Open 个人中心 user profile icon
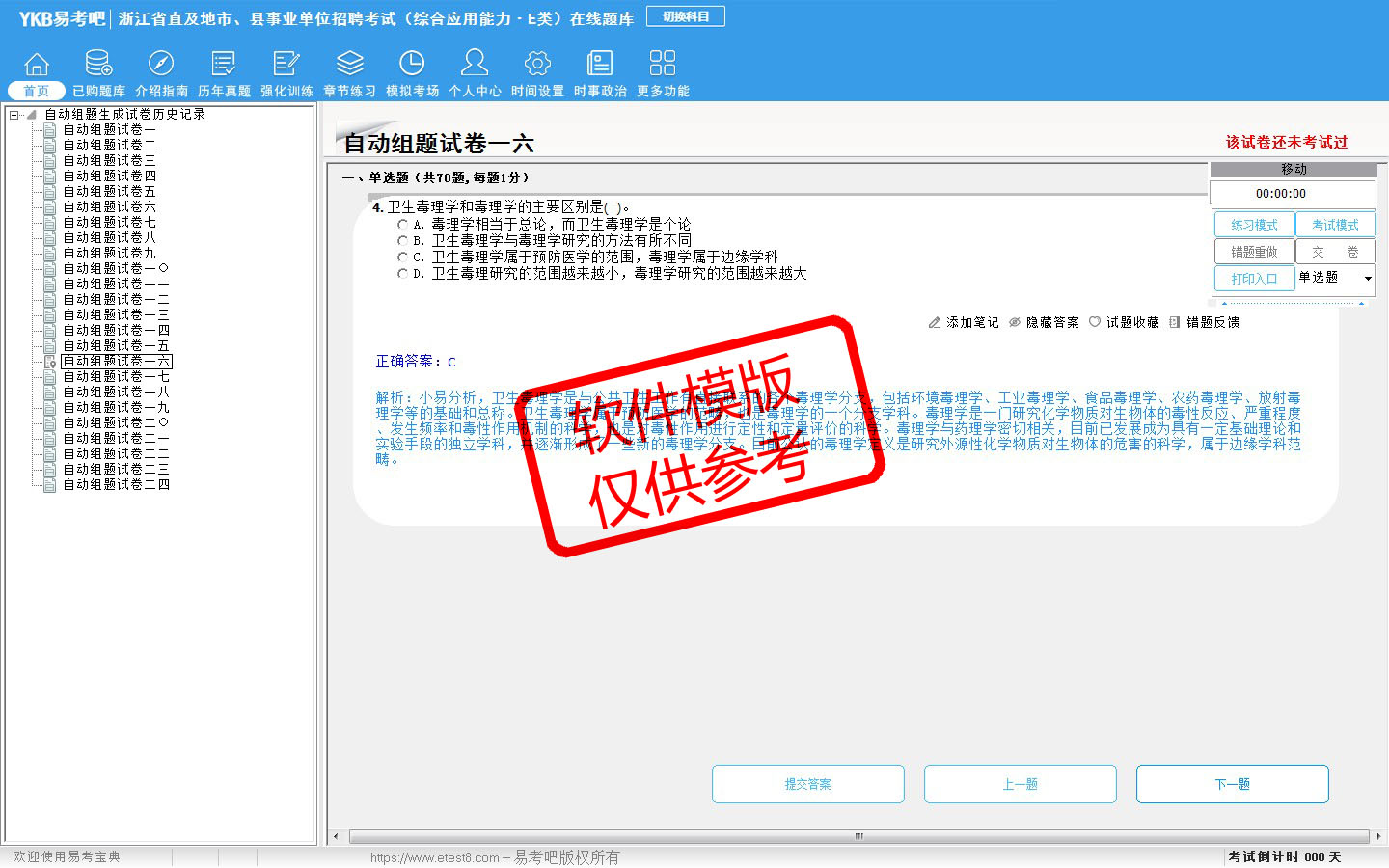This screenshot has height=868, width=1389. [x=475, y=64]
